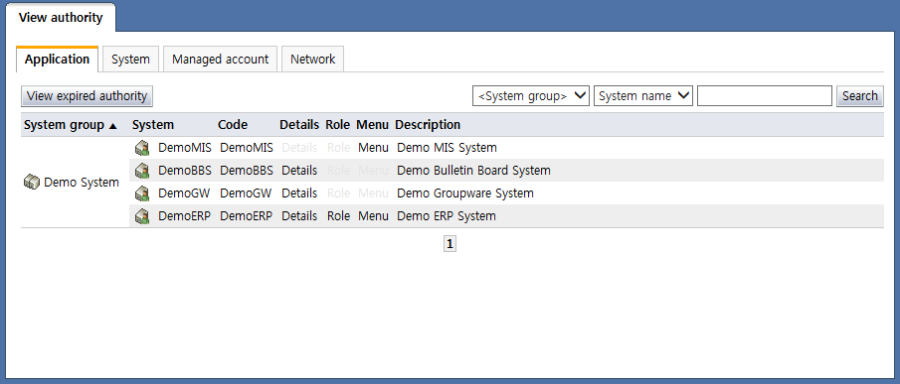The width and height of the screenshot is (900, 384).
Task: Click disabled Menu link for DemoBBS
Action: pos(373,170)
